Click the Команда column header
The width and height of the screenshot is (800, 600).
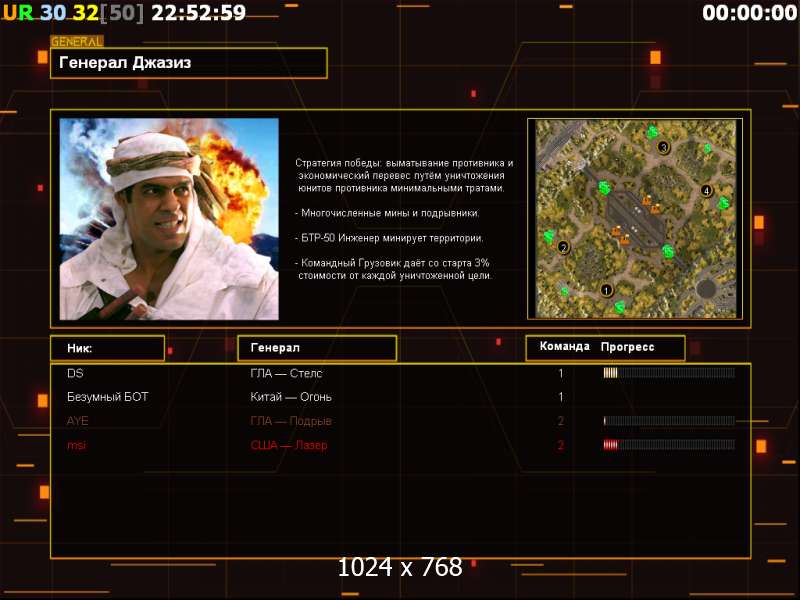point(564,346)
